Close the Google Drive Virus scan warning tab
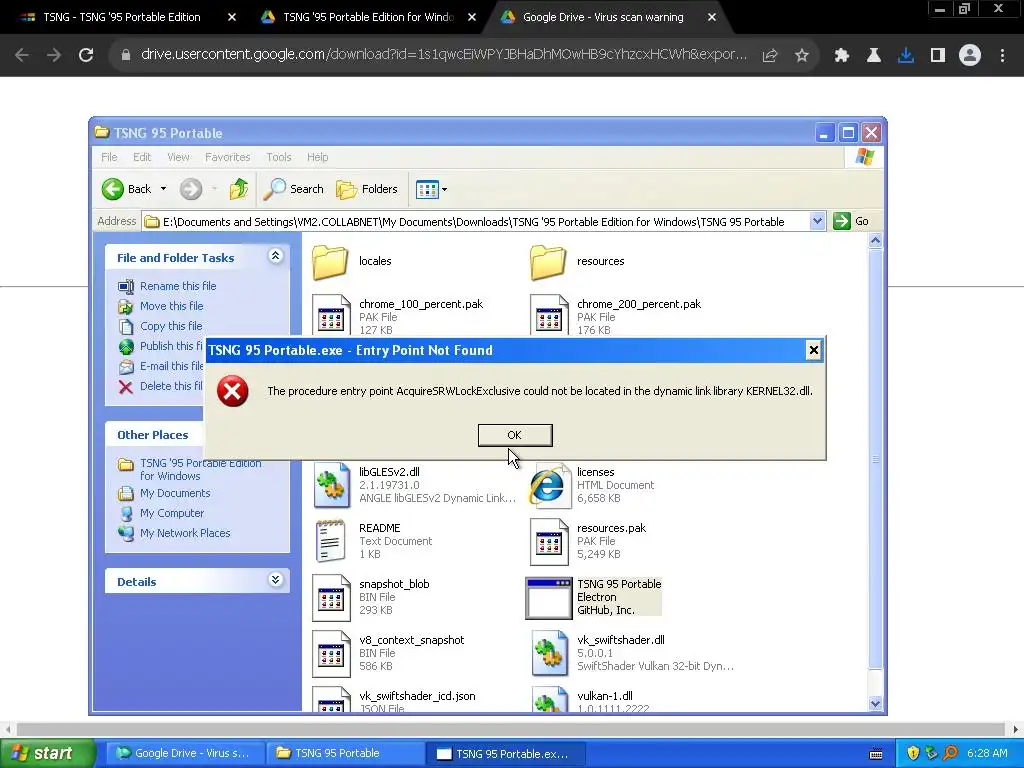 (712, 17)
